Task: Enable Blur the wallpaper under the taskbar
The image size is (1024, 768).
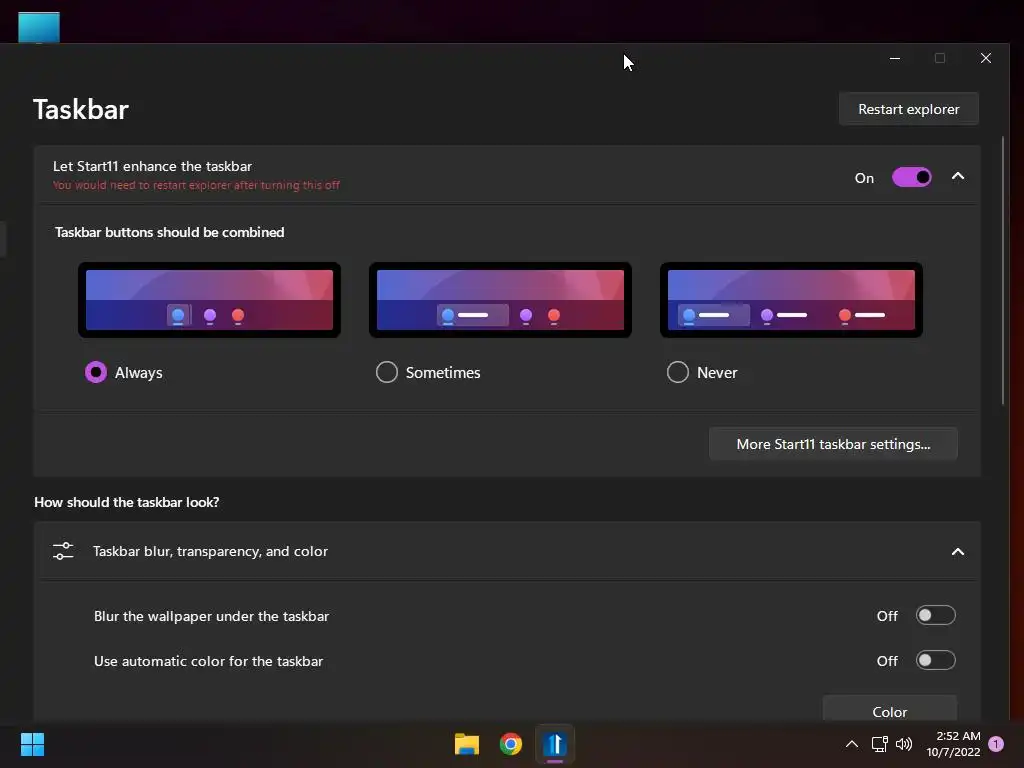Action: click(x=935, y=615)
